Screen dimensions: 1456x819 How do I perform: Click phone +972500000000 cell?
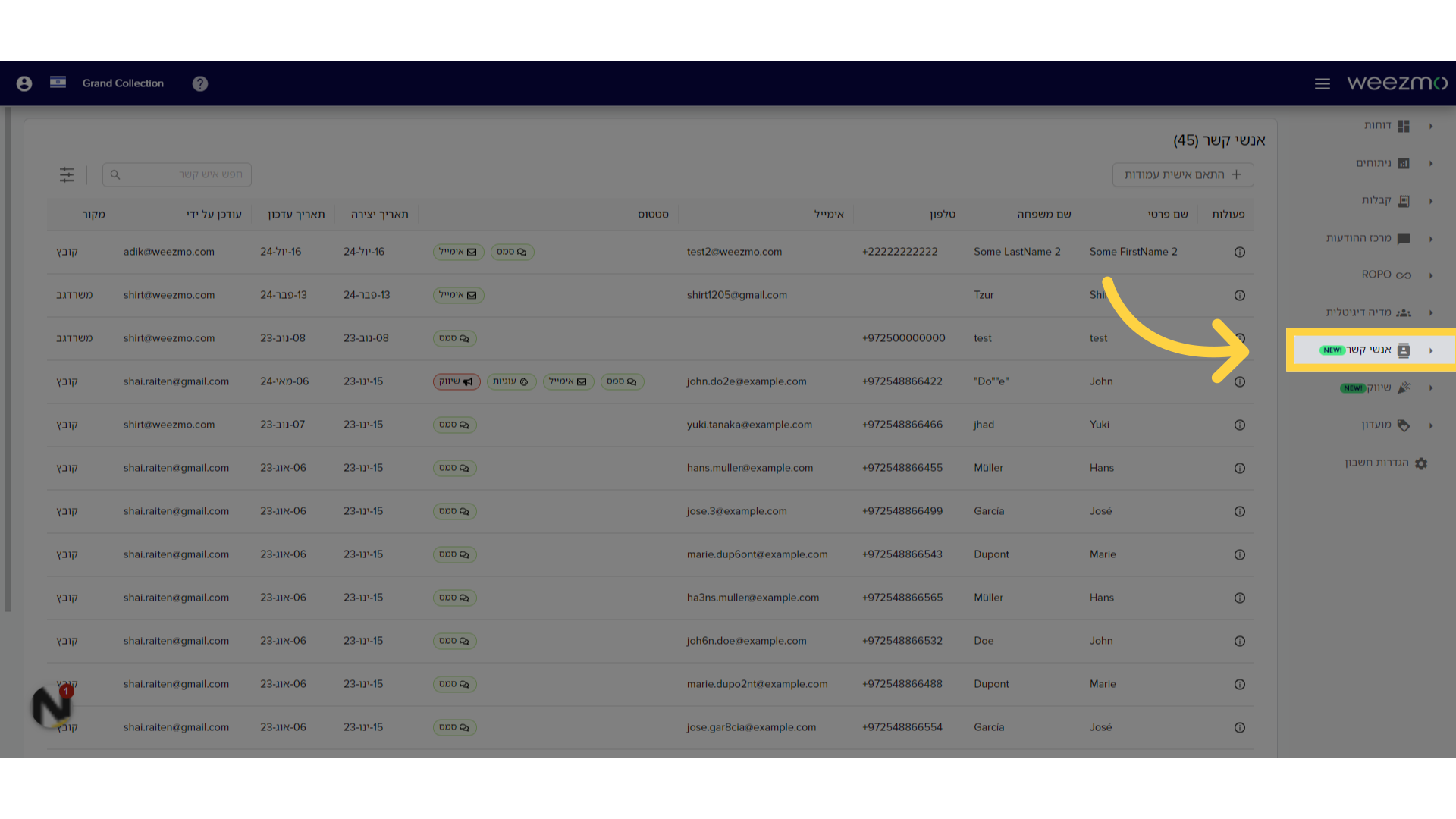(903, 338)
